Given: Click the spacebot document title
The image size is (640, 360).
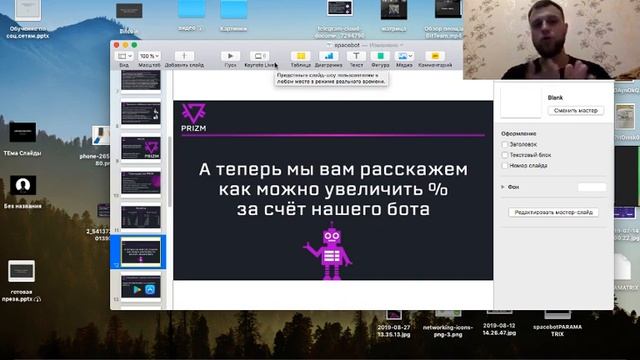Looking at the screenshot, I should pos(347,45).
